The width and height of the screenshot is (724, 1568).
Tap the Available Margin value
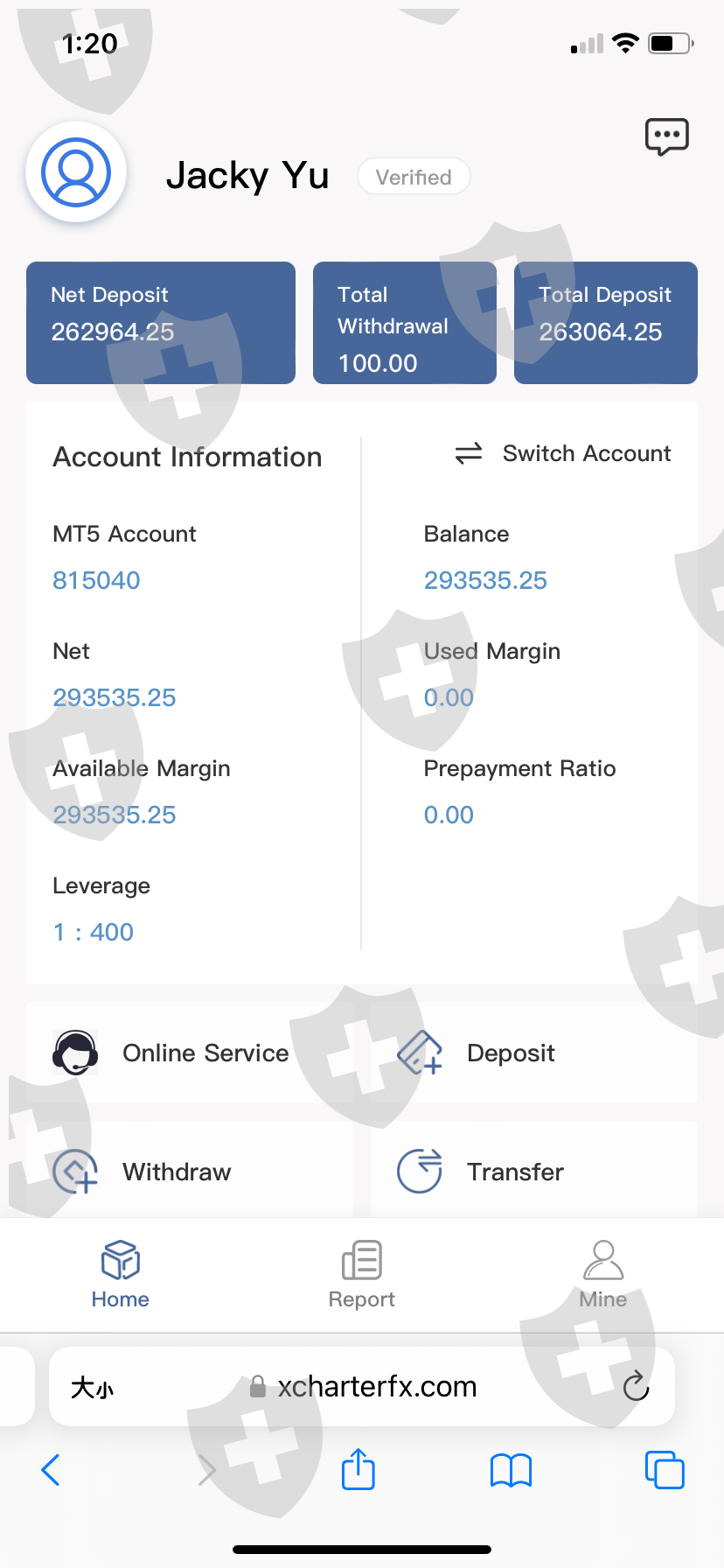115,815
